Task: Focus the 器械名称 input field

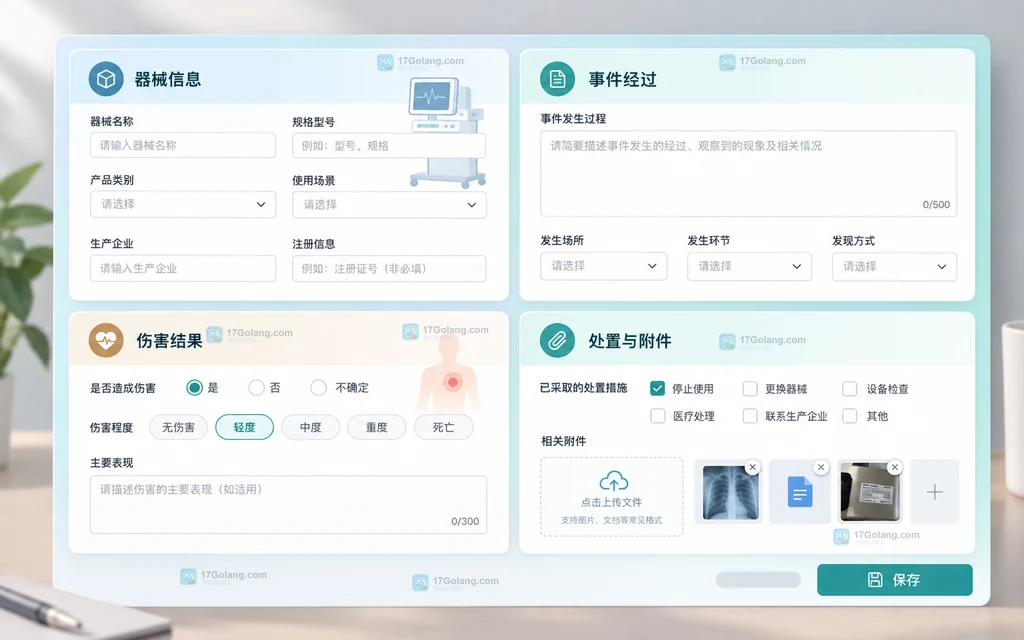Action: pyautogui.click(x=183, y=145)
